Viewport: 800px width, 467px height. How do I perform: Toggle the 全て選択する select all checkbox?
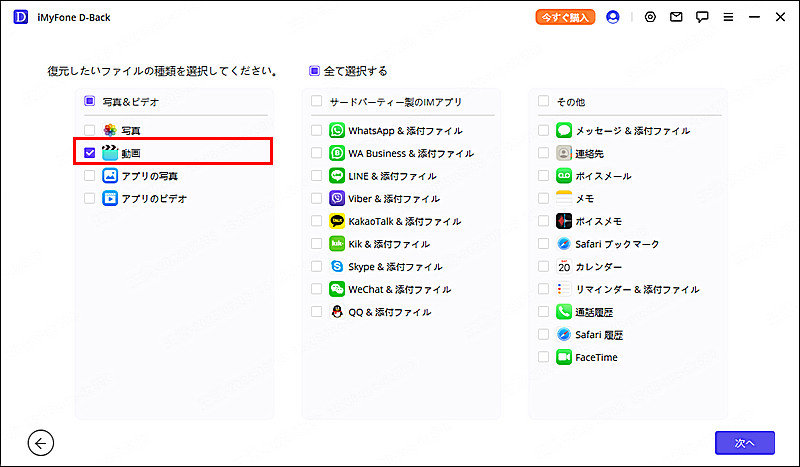314,70
